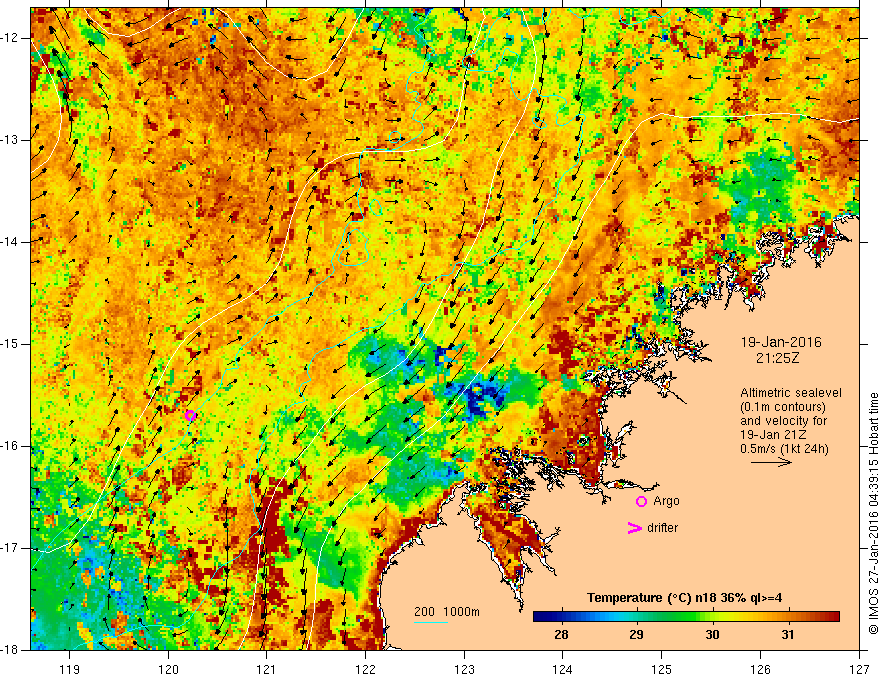This screenshot has width=880, height=680.
Task: Click the '19-Jan-2016' date text
Action: pos(781,342)
